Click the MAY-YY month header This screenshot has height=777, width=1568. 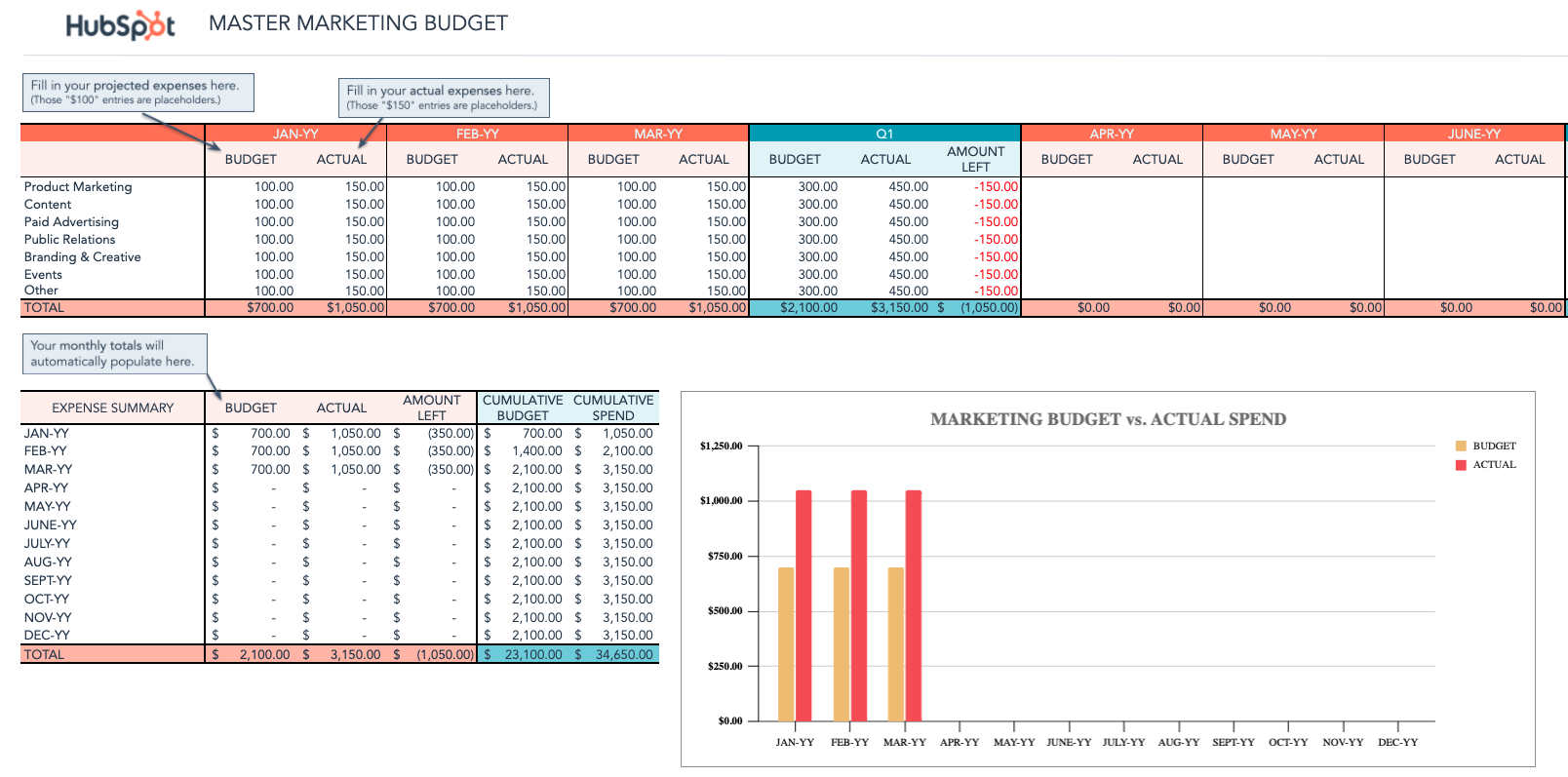1293,134
